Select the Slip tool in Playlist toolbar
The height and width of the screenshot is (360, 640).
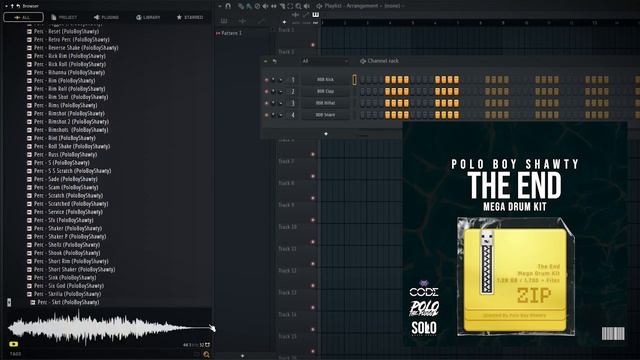pyautogui.click(x=273, y=6)
